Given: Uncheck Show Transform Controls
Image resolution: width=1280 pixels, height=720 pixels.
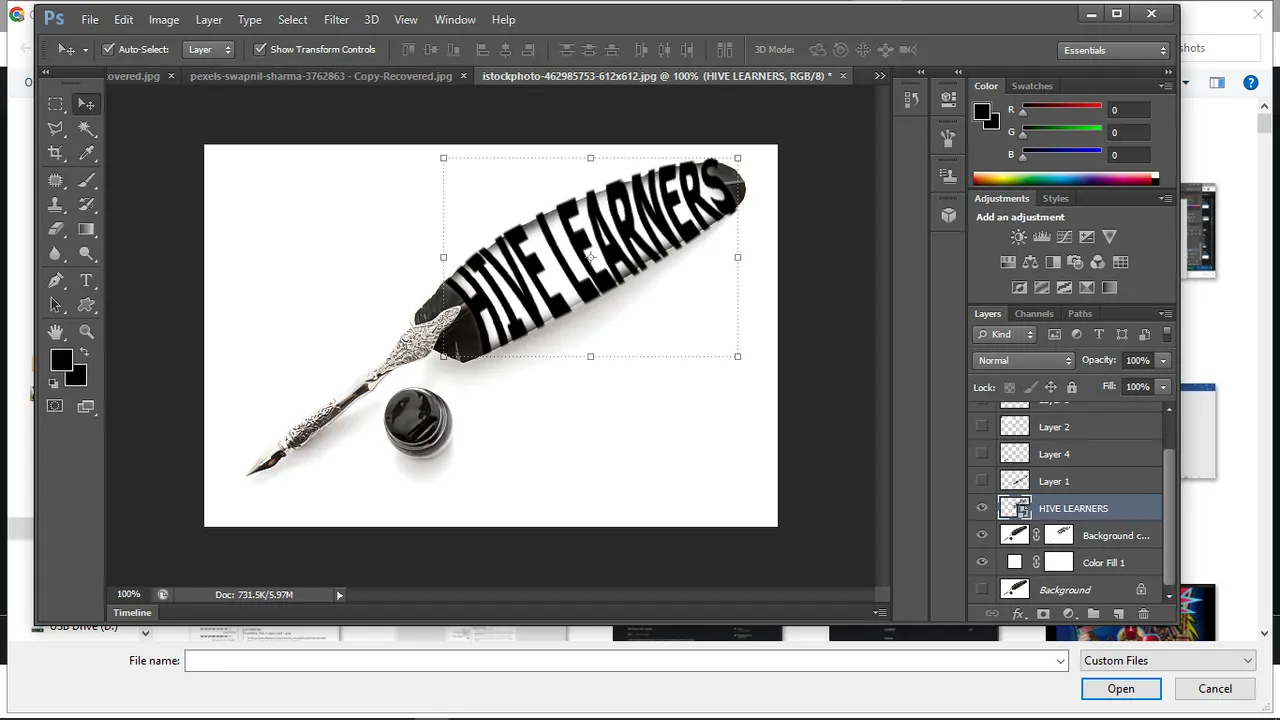Looking at the screenshot, I should [x=260, y=49].
